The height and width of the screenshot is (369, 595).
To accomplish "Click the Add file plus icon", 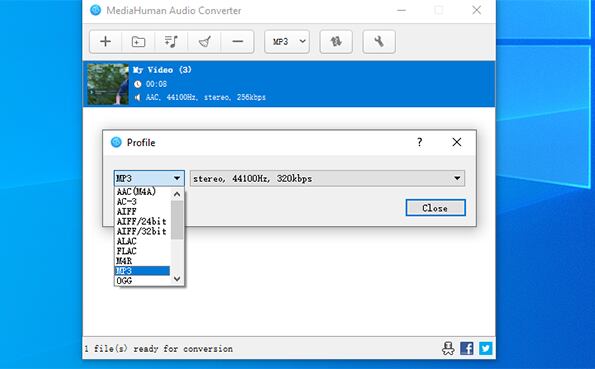I will coord(105,41).
